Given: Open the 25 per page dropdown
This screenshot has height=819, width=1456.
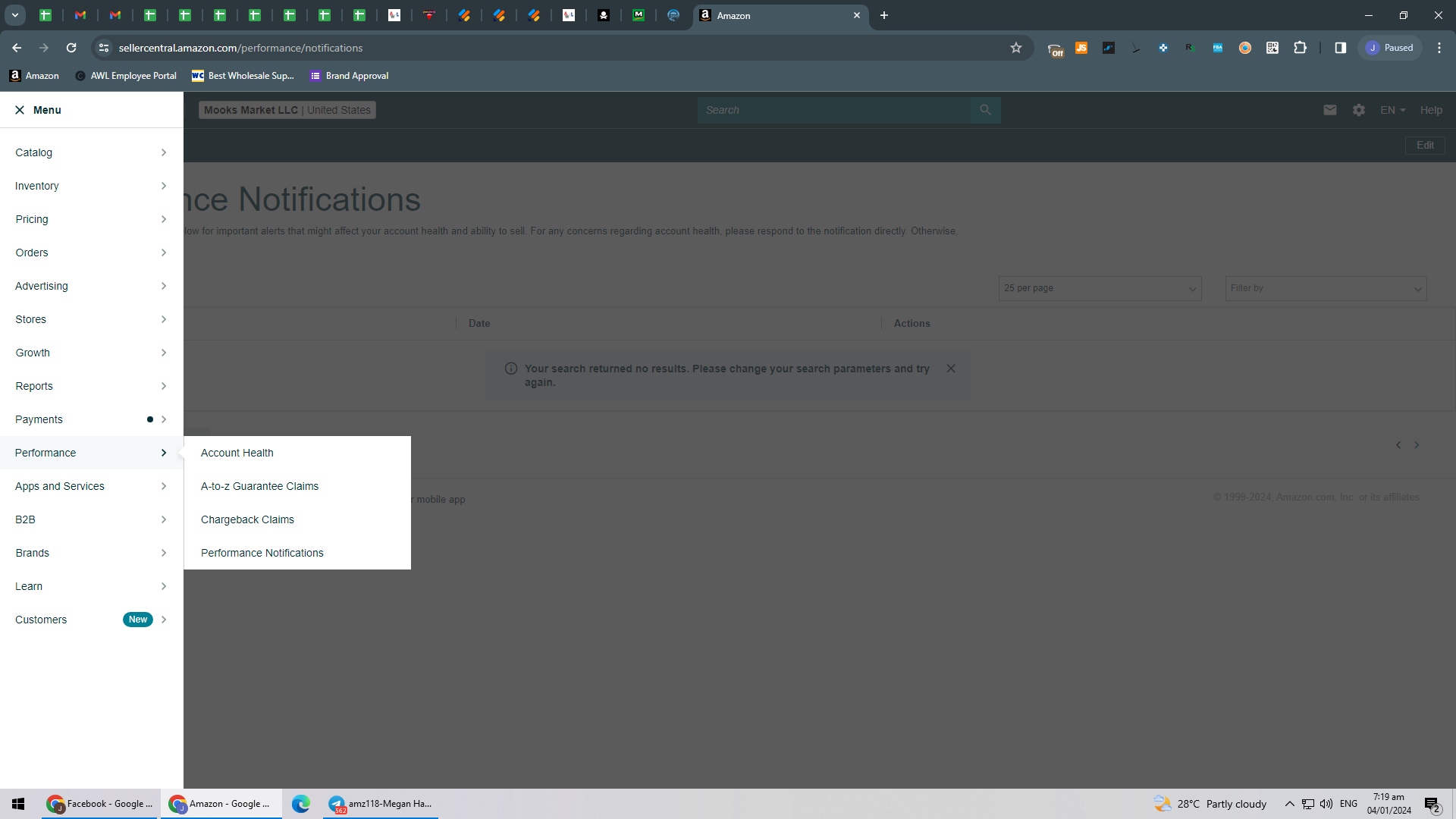Looking at the screenshot, I should coord(1100,288).
